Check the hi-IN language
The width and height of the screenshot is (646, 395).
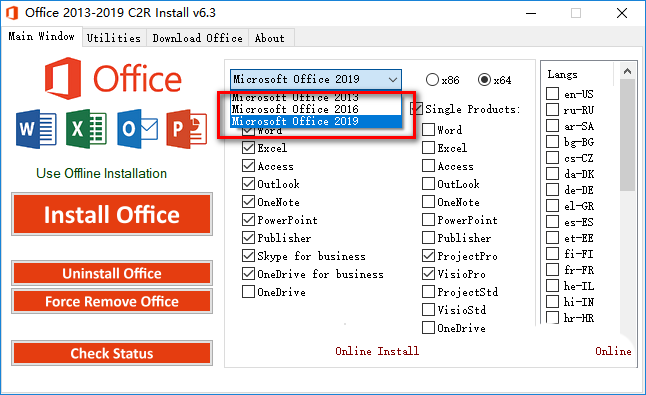tap(552, 302)
